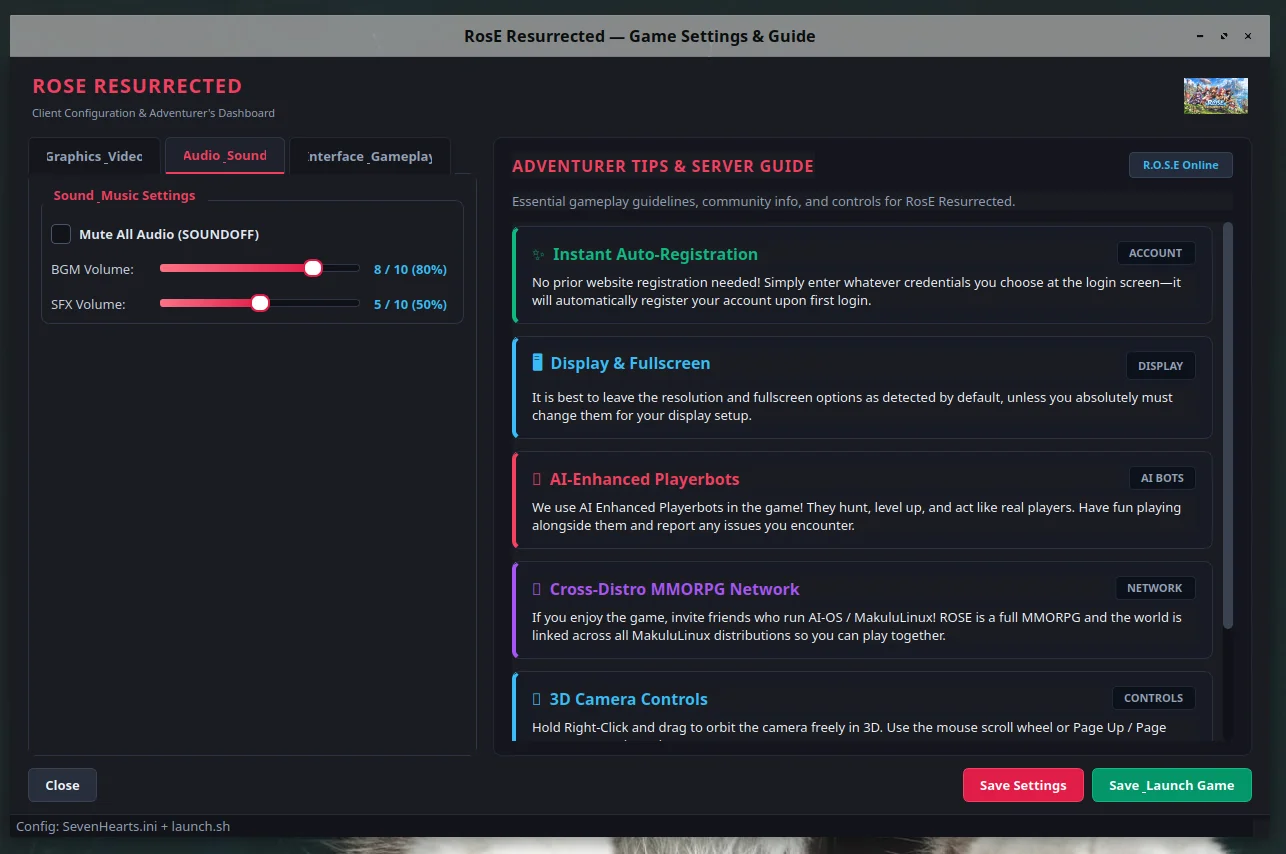The height and width of the screenshot is (854, 1286).
Task: Click the CONTROLS tag
Action: [1154, 698]
